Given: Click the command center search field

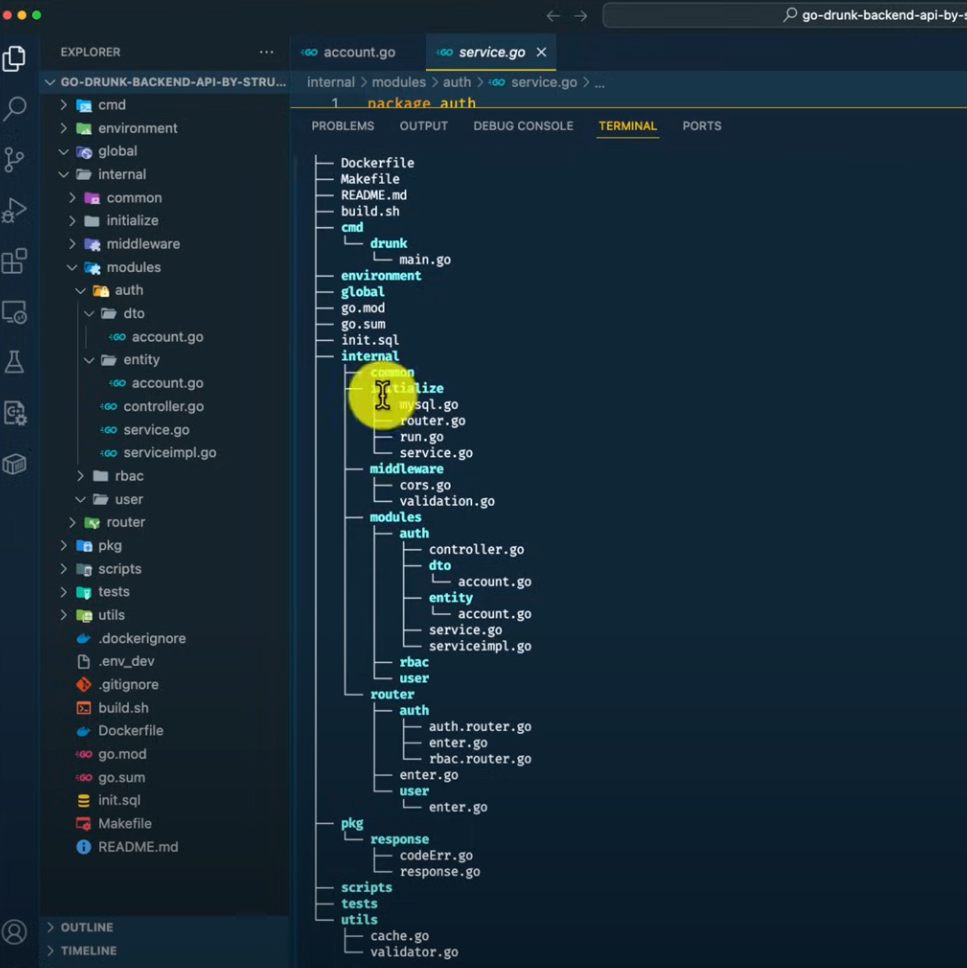Looking at the screenshot, I should point(784,15).
